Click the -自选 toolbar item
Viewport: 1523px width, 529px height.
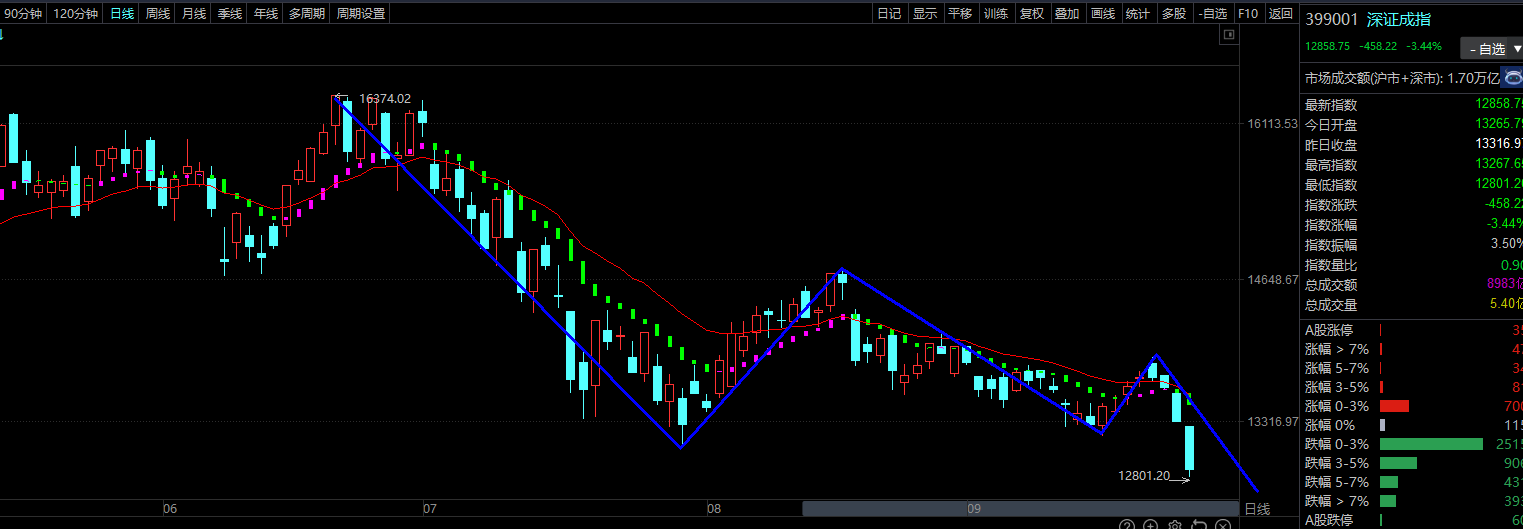pyautogui.click(x=1212, y=13)
